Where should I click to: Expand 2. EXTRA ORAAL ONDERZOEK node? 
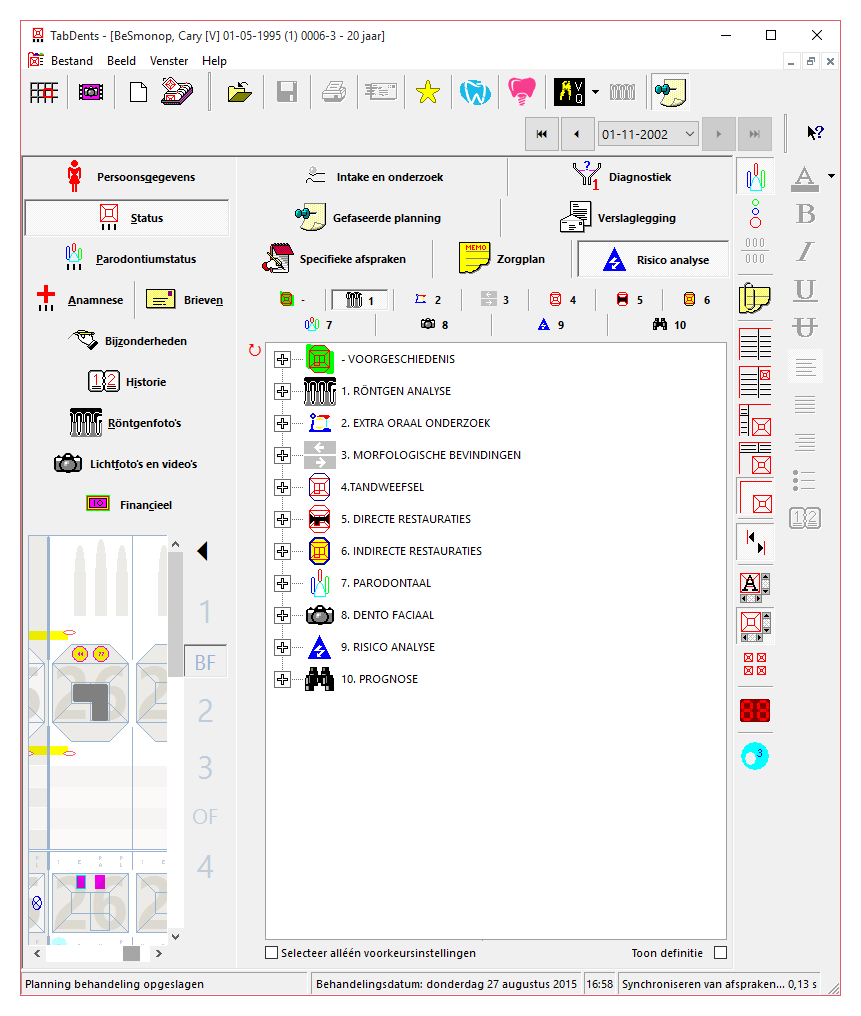pyautogui.click(x=282, y=423)
